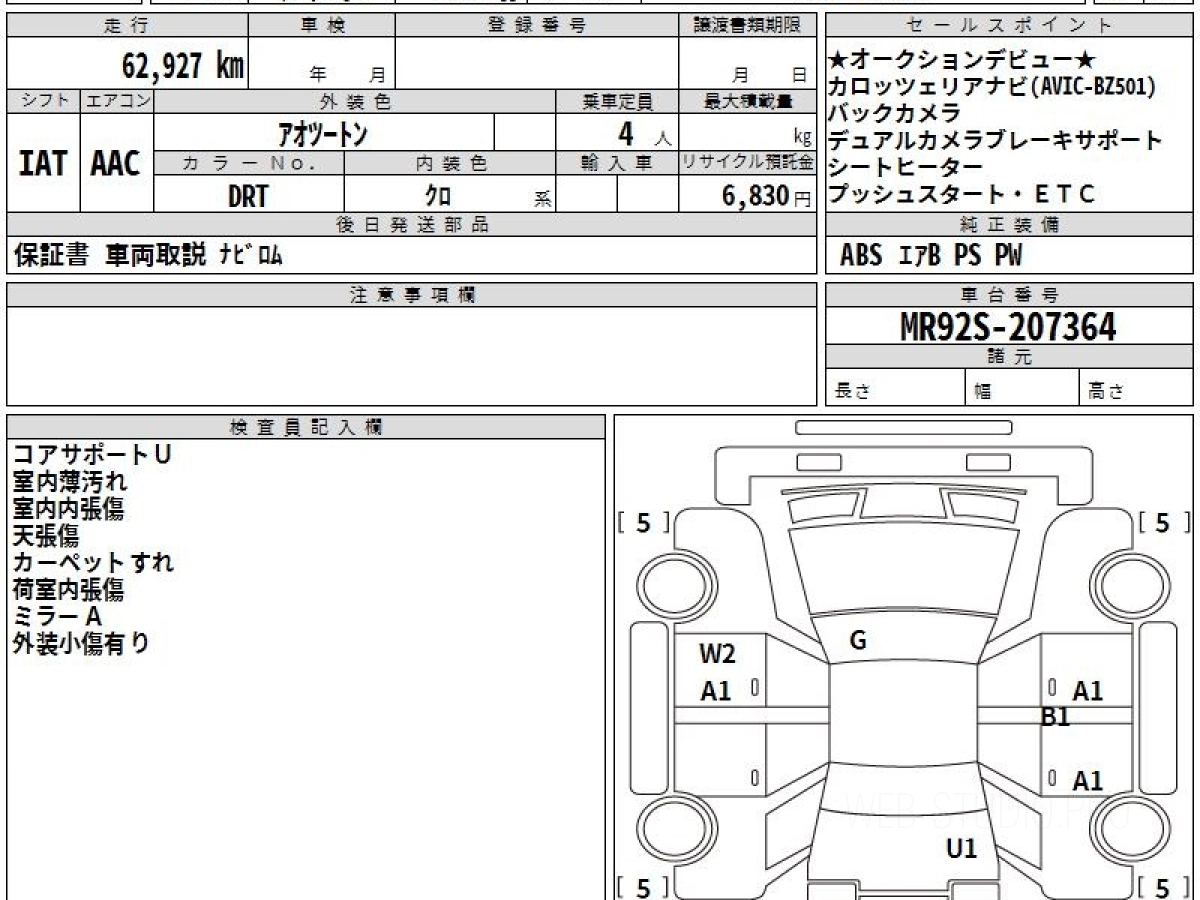The width and height of the screenshot is (1200, 900).
Task: Select exterior color アオツートン
Action: point(323,133)
